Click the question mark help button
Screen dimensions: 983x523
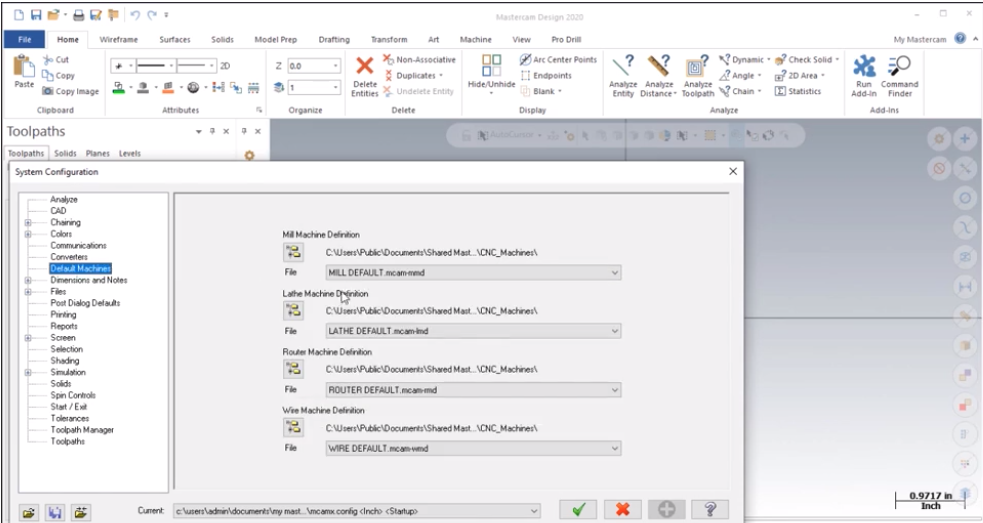(710, 510)
